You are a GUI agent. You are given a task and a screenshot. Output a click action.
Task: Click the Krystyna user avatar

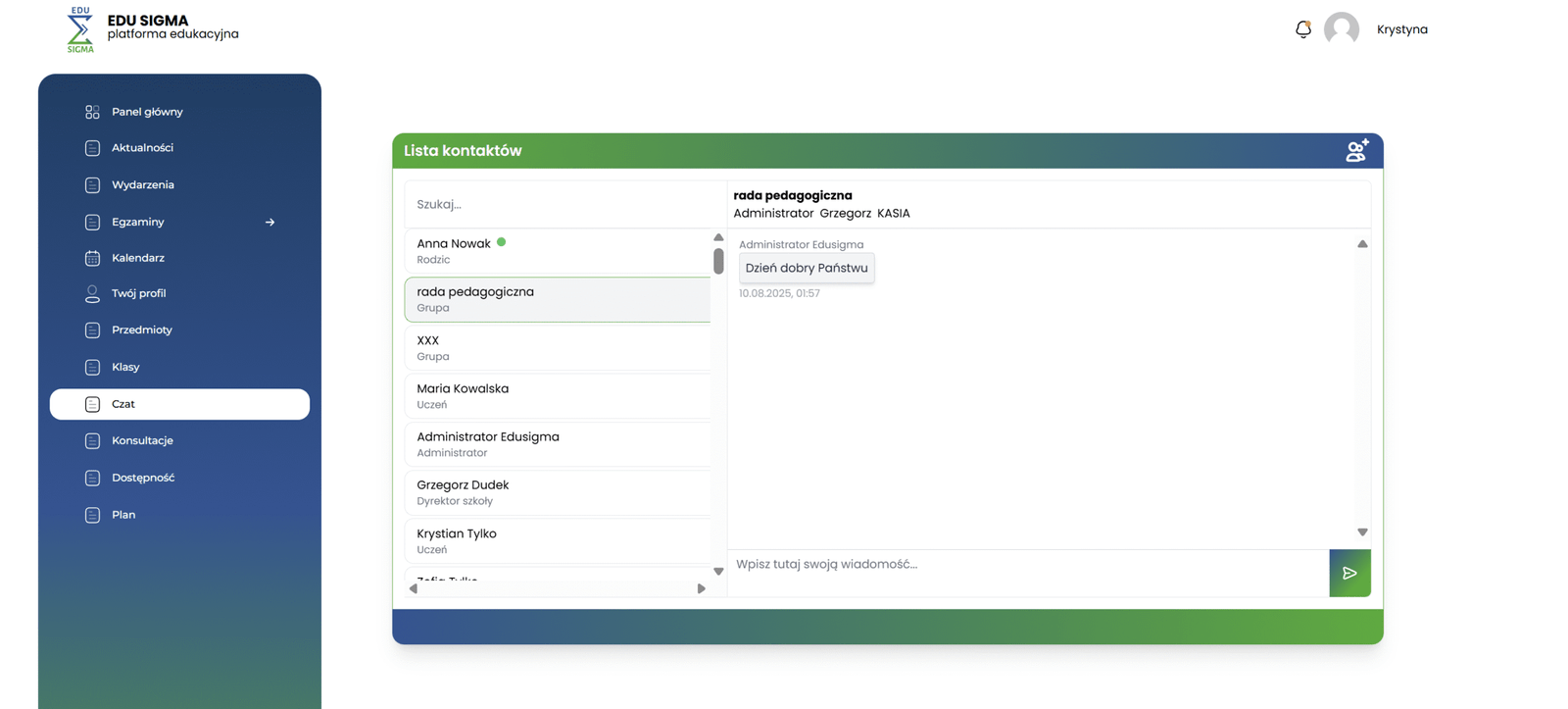point(1341,29)
